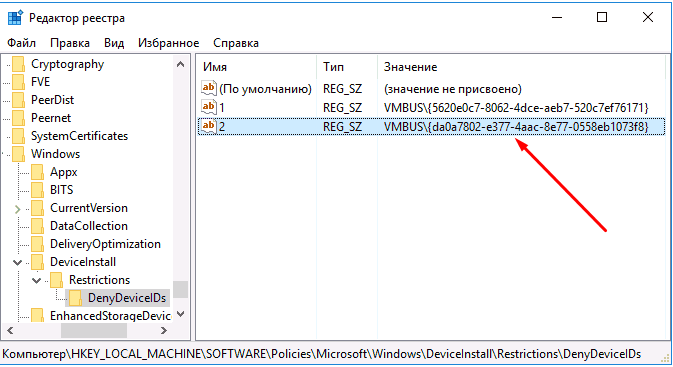Viewport: 673px width, 367px height.
Task: Open the Справка menu
Action: pos(236,43)
